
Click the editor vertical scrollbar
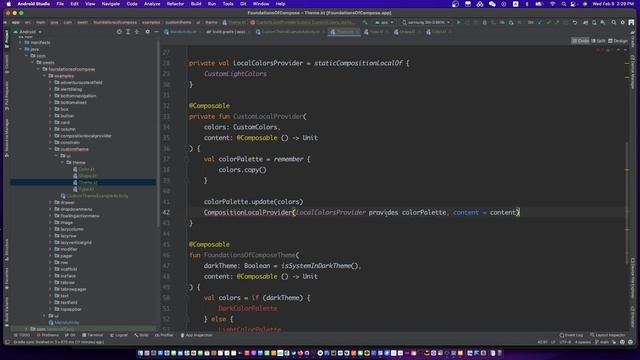pyautogui.click(x=627, y=203)
